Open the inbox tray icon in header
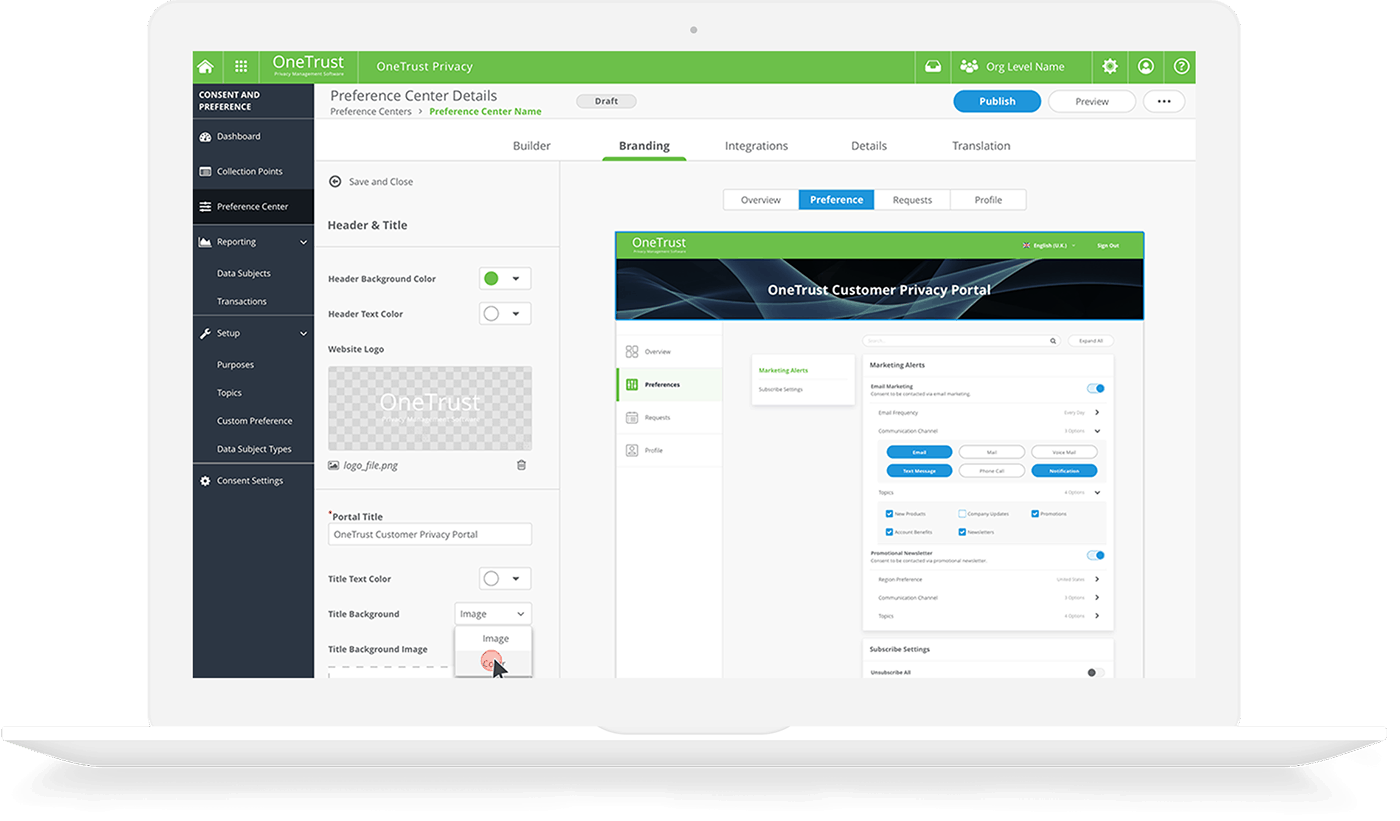This screenshot has height=821, width=1400. tap(932, 67)
